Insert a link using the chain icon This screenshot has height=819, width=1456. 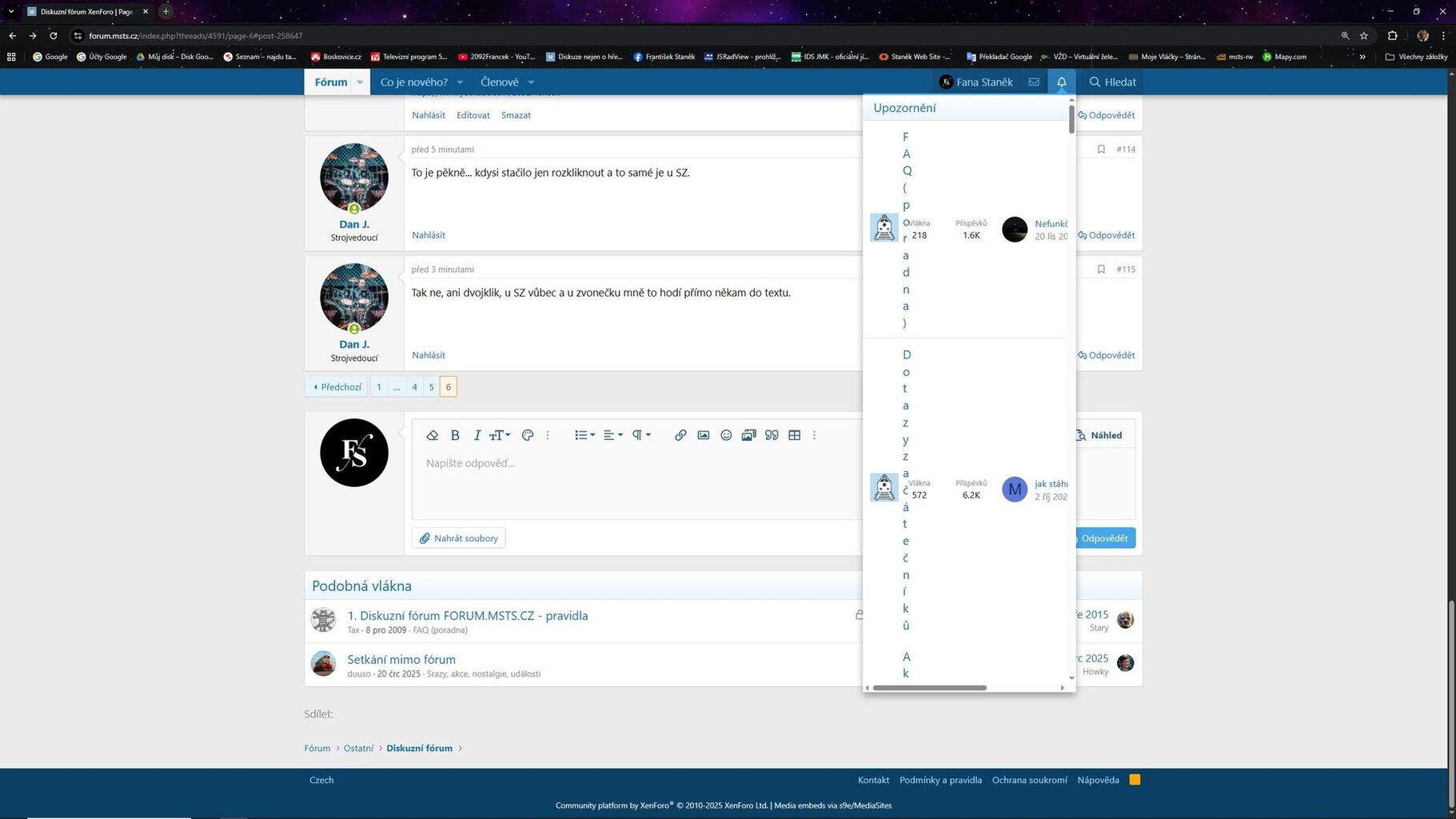tap(680, 435)
